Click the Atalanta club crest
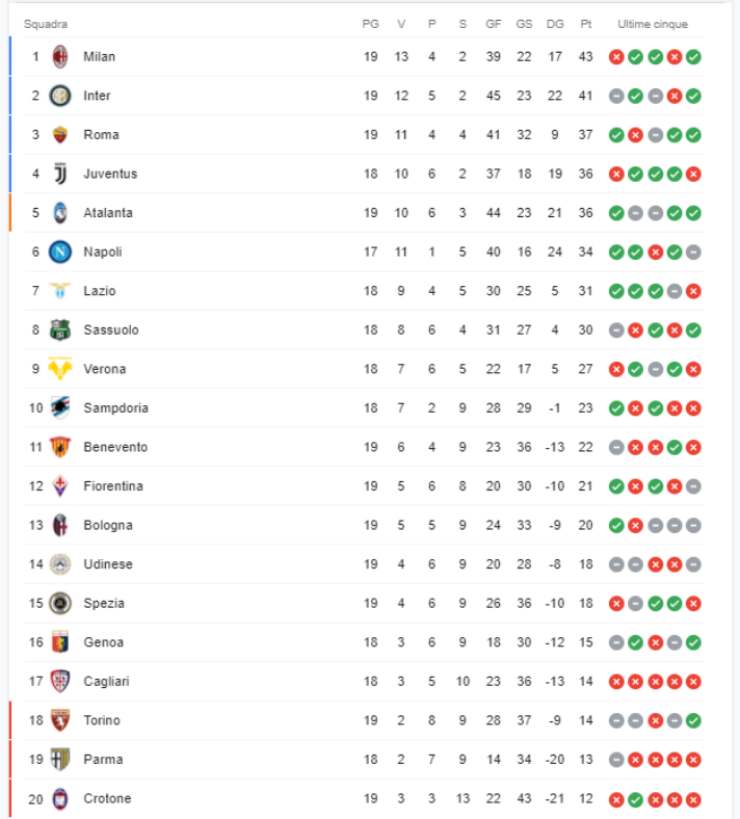Screen dimensions: 740x819 [x=60, y=213]
